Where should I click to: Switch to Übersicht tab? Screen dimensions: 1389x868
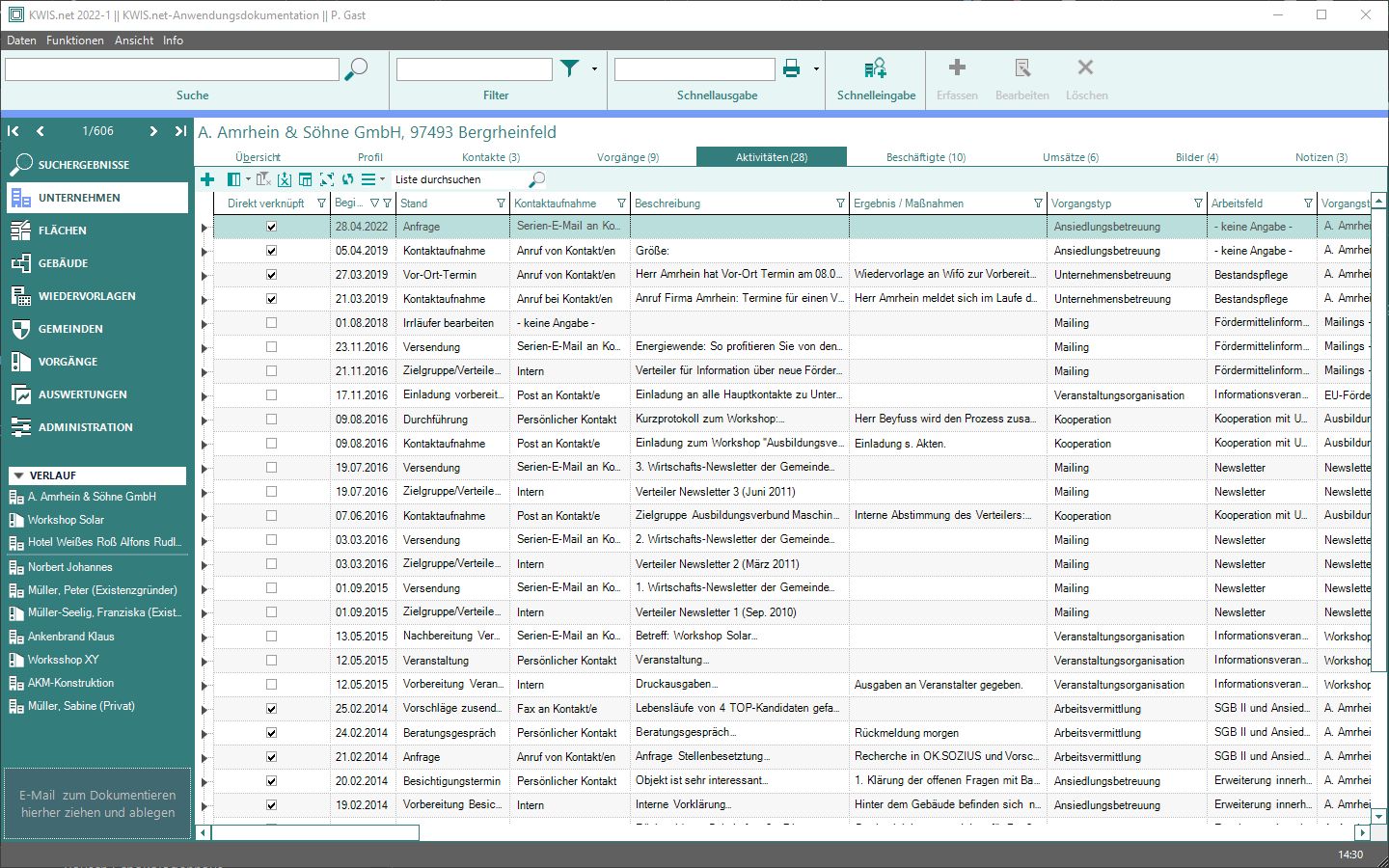pos(258,157)
